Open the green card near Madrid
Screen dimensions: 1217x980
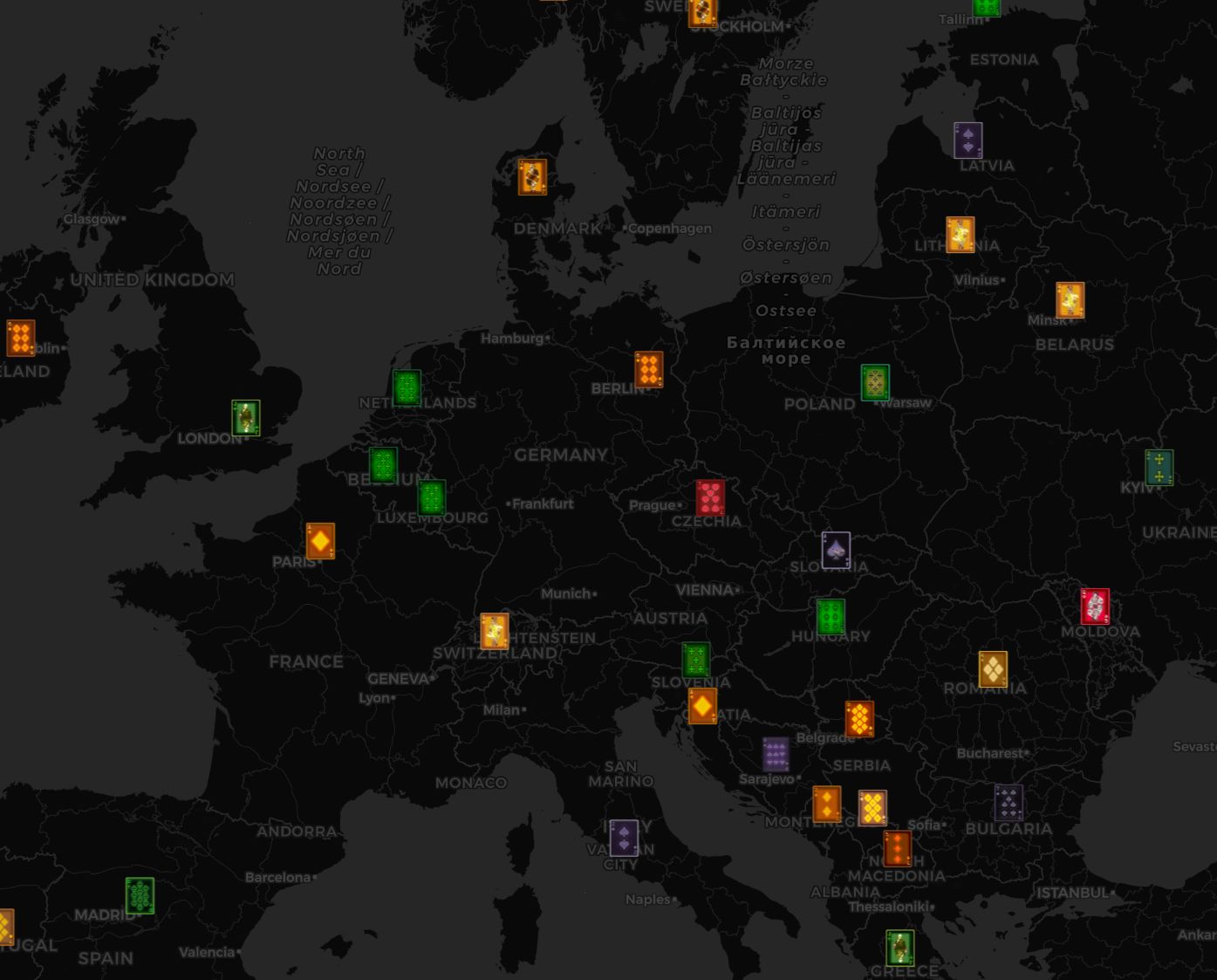point(140,896)
